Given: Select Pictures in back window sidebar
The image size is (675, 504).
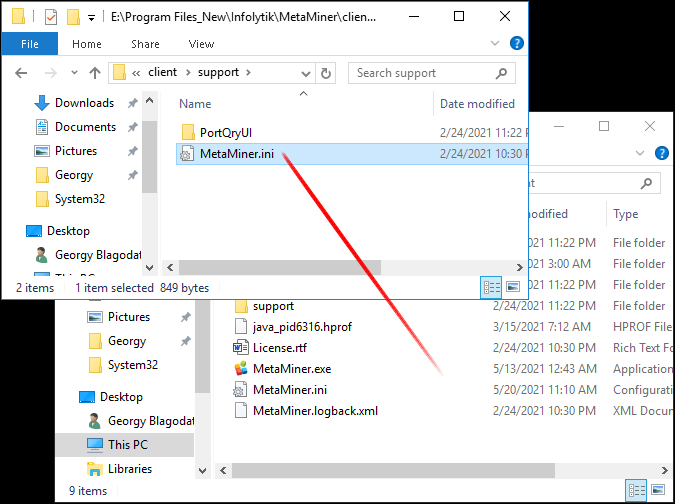Looking at the screenshot, I should (x=119, y=317).
